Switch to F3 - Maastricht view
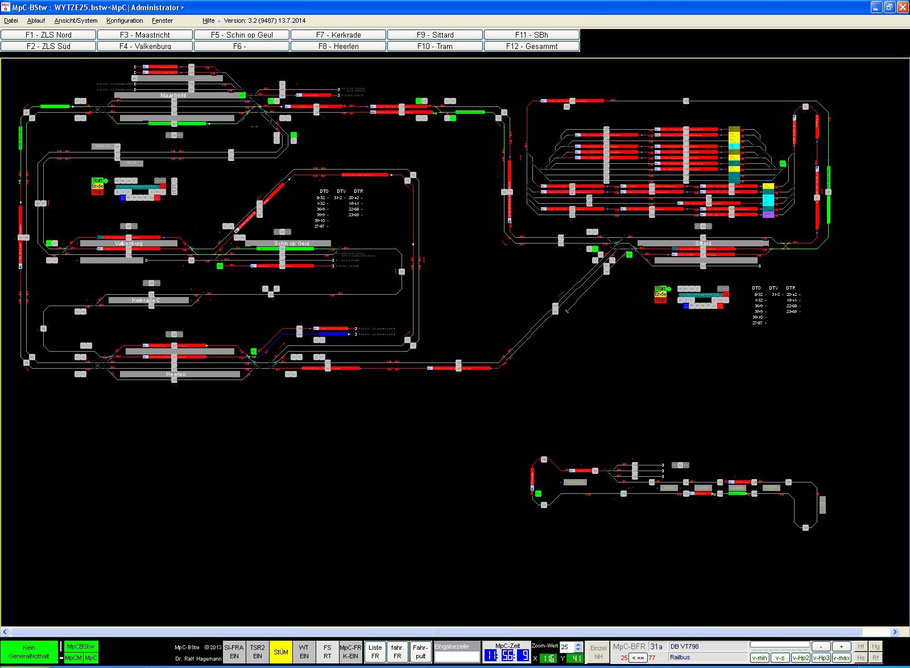Image resolution: width=910 pixels, height=668 pixels. [x=145, y=35]
